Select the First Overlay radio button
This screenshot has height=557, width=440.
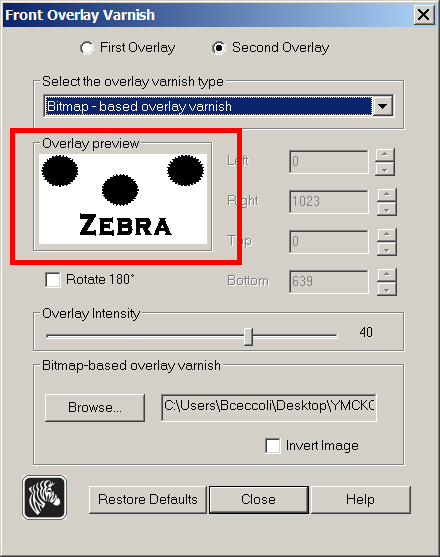pyautogui.click(x=87, y=48)
